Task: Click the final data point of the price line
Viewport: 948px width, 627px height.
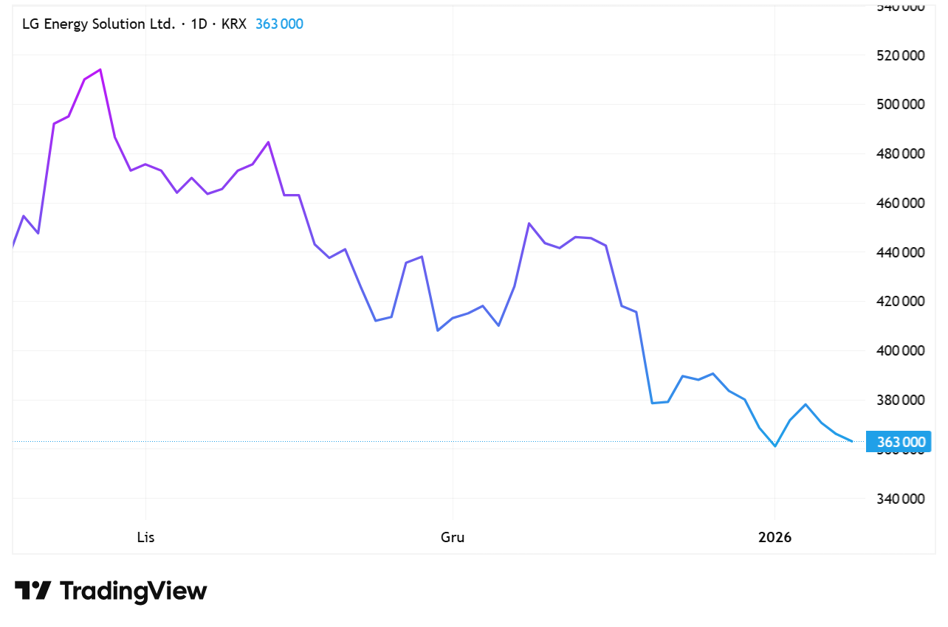Action: pyautogui.click(x=851, y=440)
